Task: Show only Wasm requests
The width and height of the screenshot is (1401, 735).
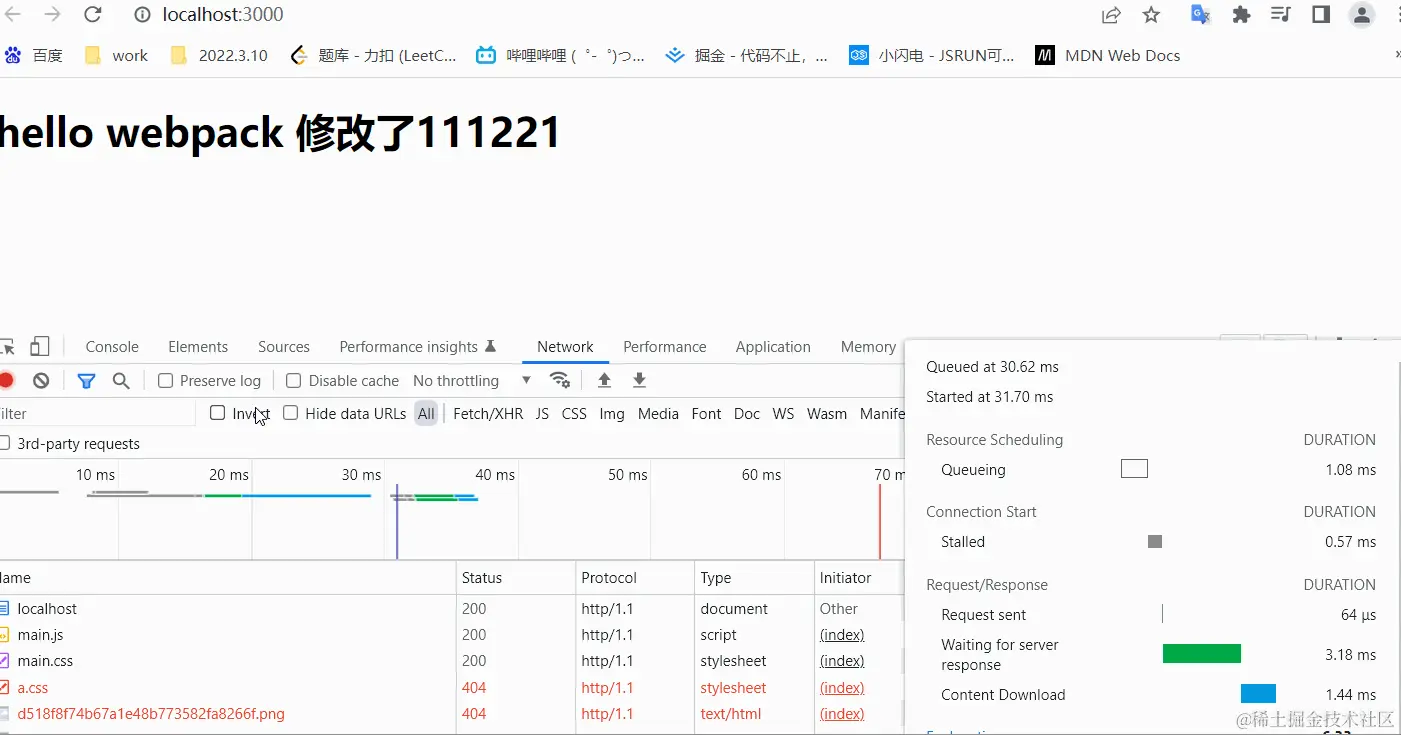Action: coord(827,414)
